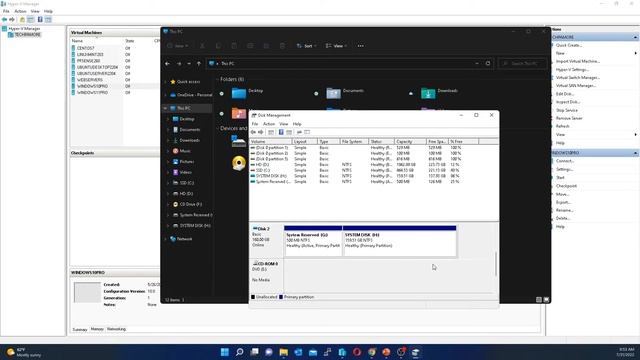Expand the New submenu arrow in Actions pane
The image size is (640, 360).
click(636, 53)
